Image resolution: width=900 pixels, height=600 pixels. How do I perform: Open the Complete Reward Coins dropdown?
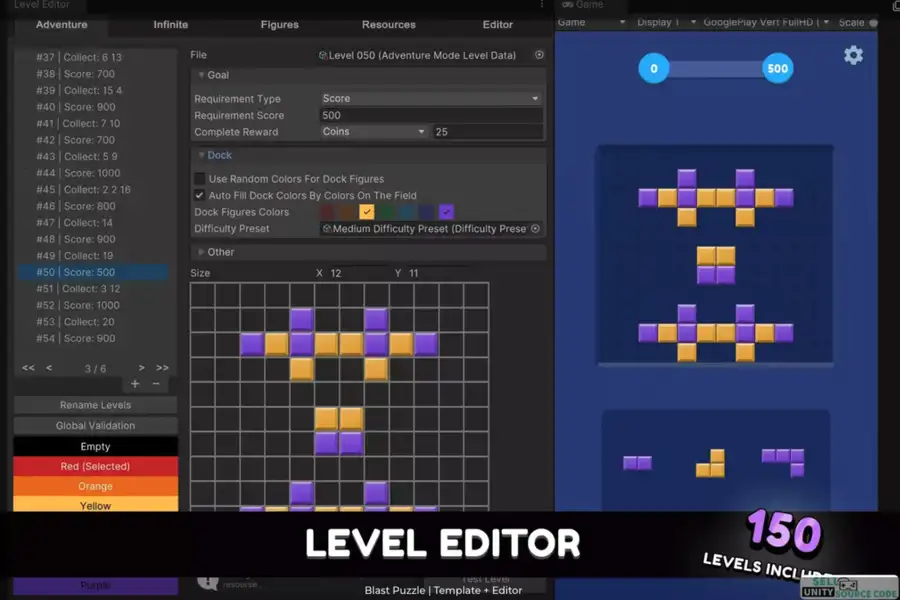tap(375, 132)
